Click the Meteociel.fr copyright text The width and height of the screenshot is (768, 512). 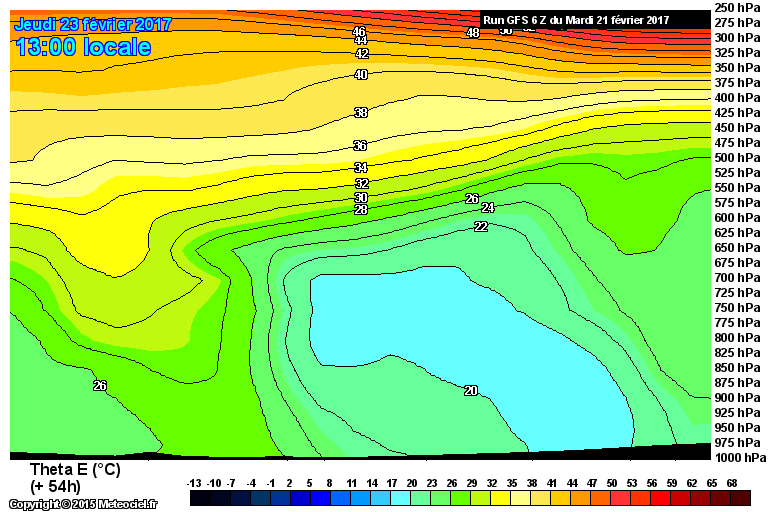tap(83, 504)
